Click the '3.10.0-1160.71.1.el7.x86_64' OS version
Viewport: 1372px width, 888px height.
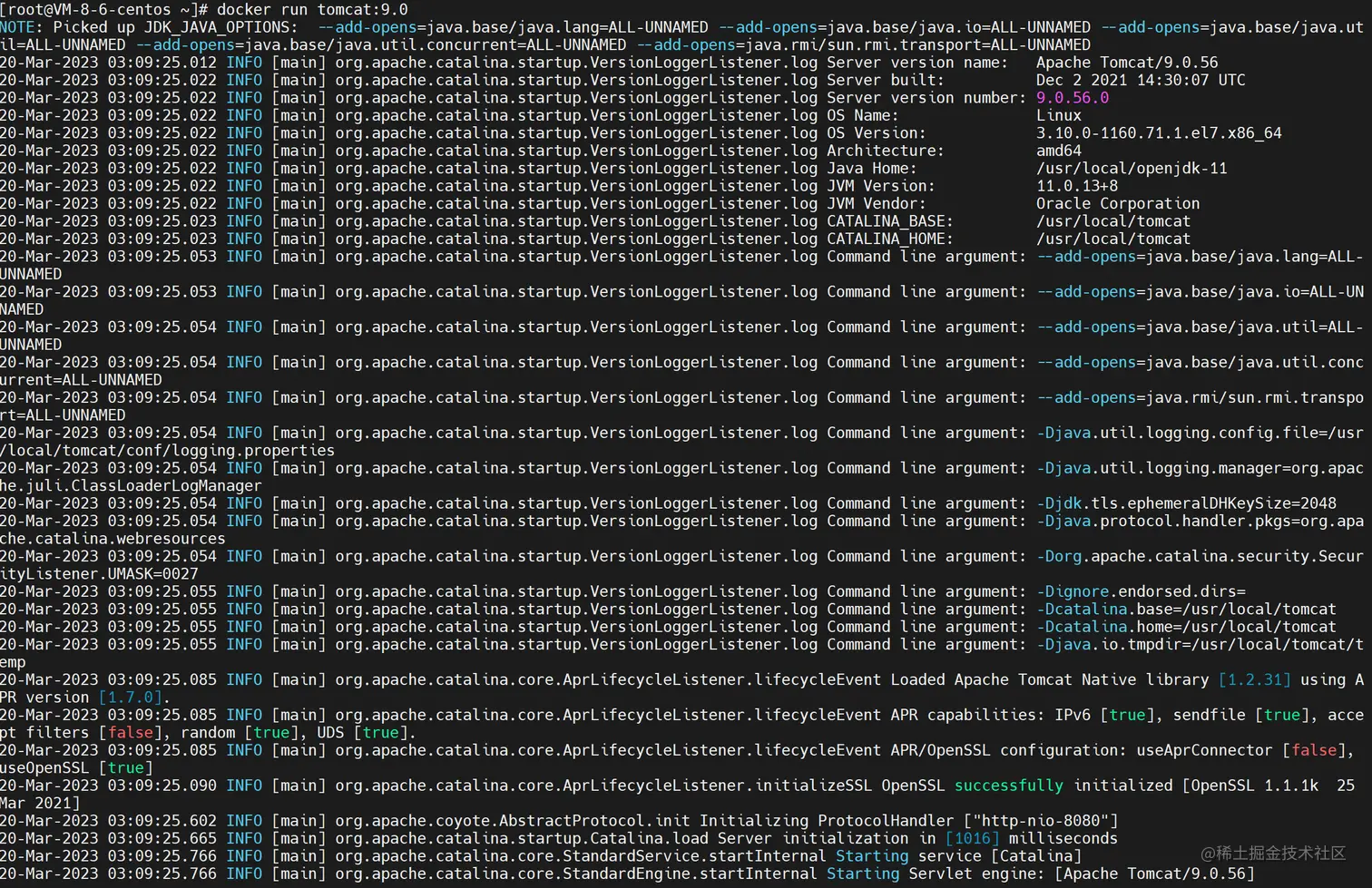click(1159, 133)
